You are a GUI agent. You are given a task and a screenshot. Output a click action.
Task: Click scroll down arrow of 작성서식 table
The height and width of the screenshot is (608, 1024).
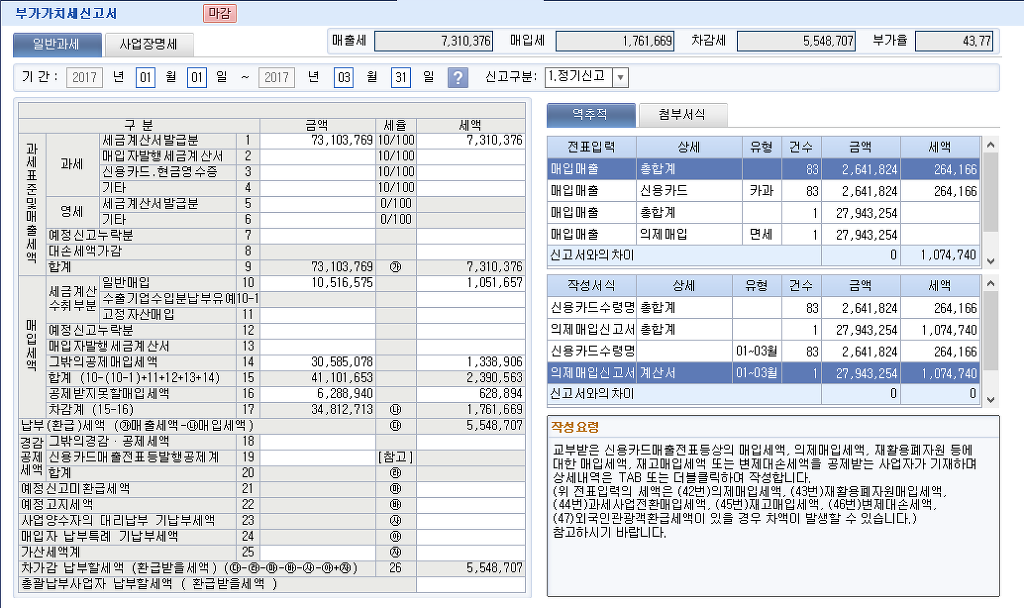(991, 399)
